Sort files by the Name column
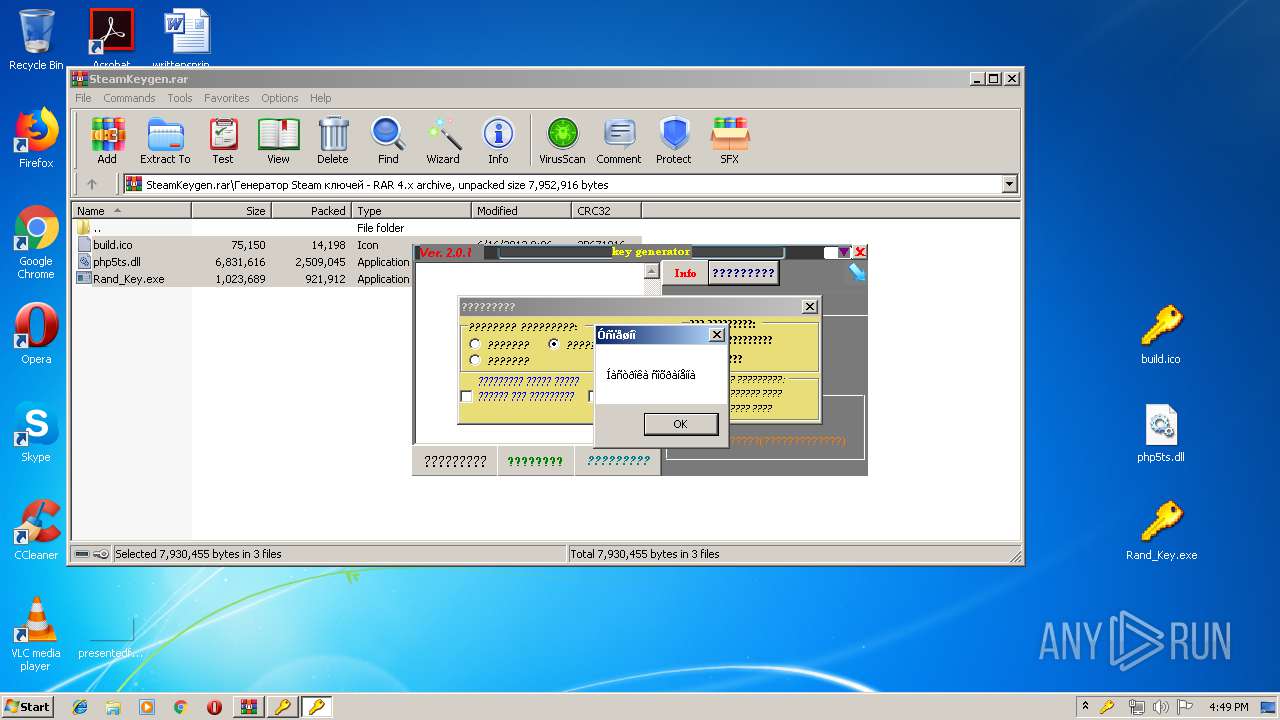The width and height of the screenshot is (1280, 720). tap(131, 210)
